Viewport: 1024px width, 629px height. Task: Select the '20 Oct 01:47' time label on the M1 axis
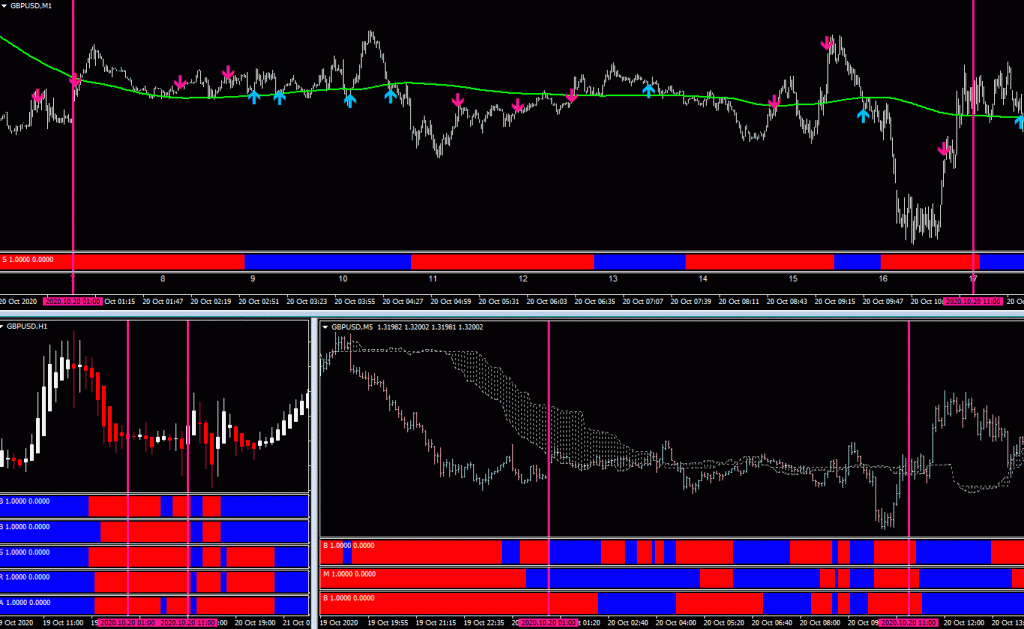[x=163, y=302]
